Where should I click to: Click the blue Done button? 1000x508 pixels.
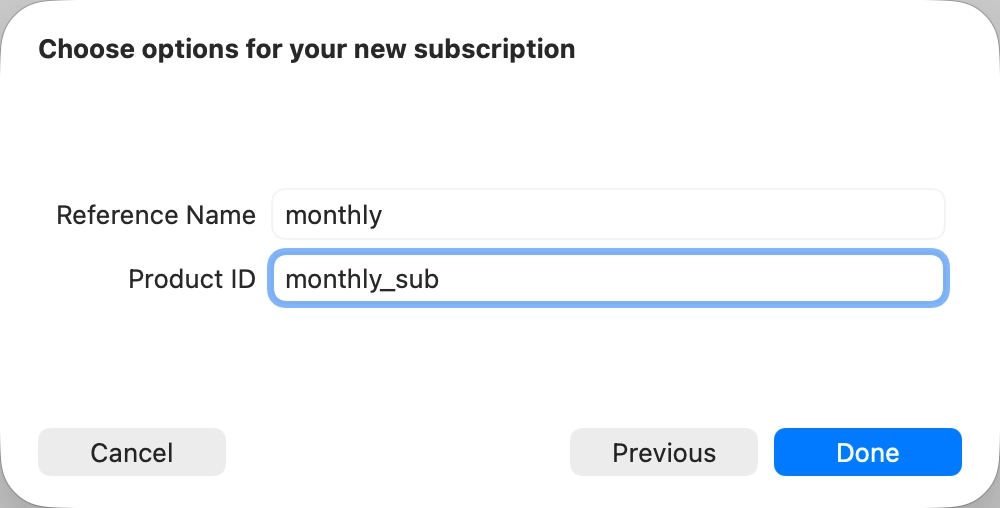(867, 452)
